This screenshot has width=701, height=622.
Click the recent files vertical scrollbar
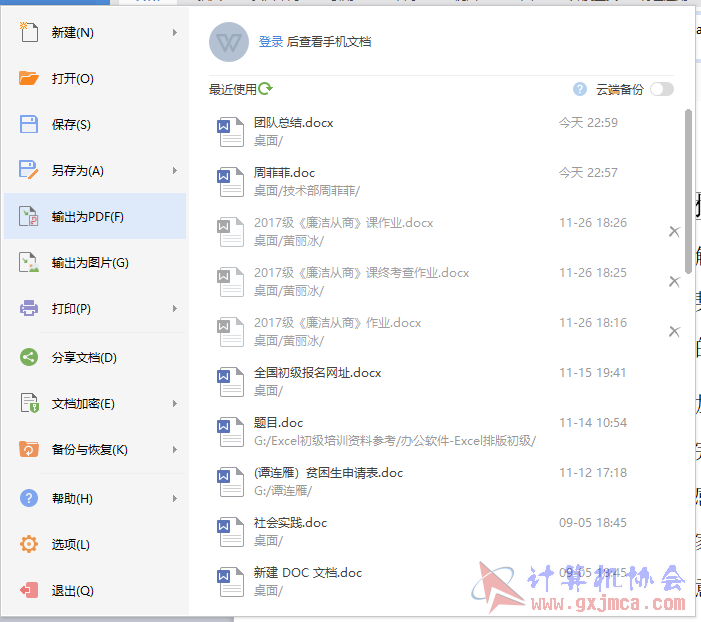pos(688,191)
